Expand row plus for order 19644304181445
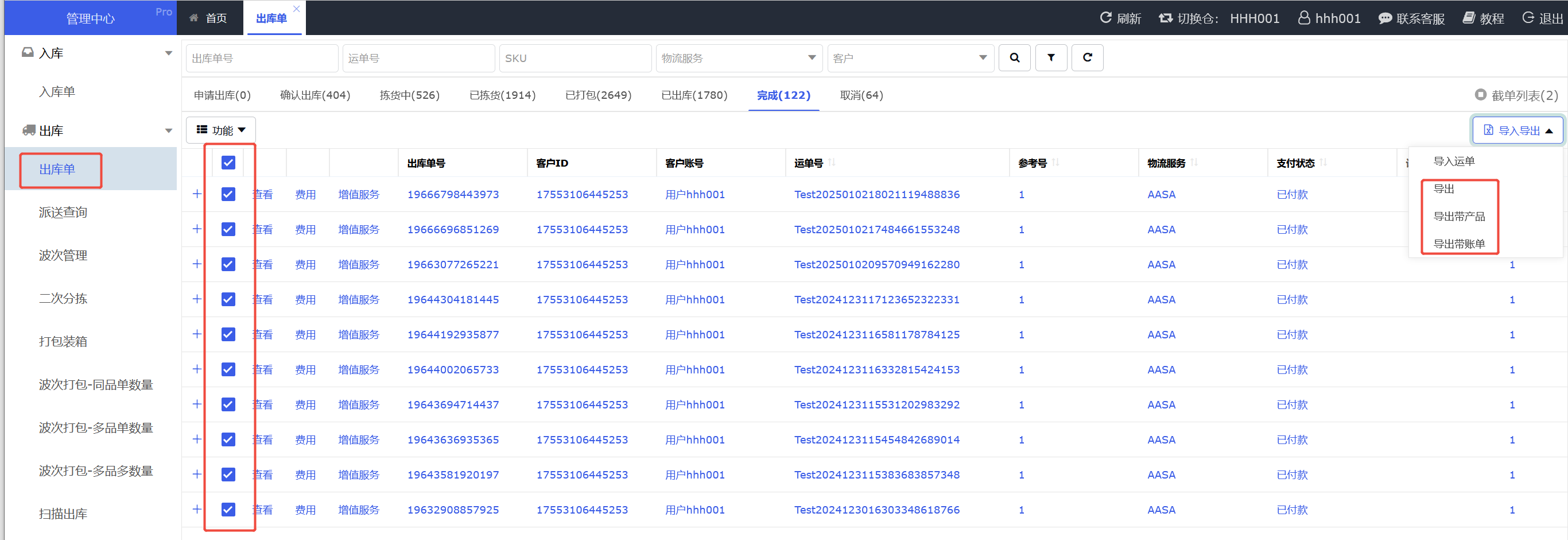Viewport: 1568px width, 540px height. coord(197,299)
